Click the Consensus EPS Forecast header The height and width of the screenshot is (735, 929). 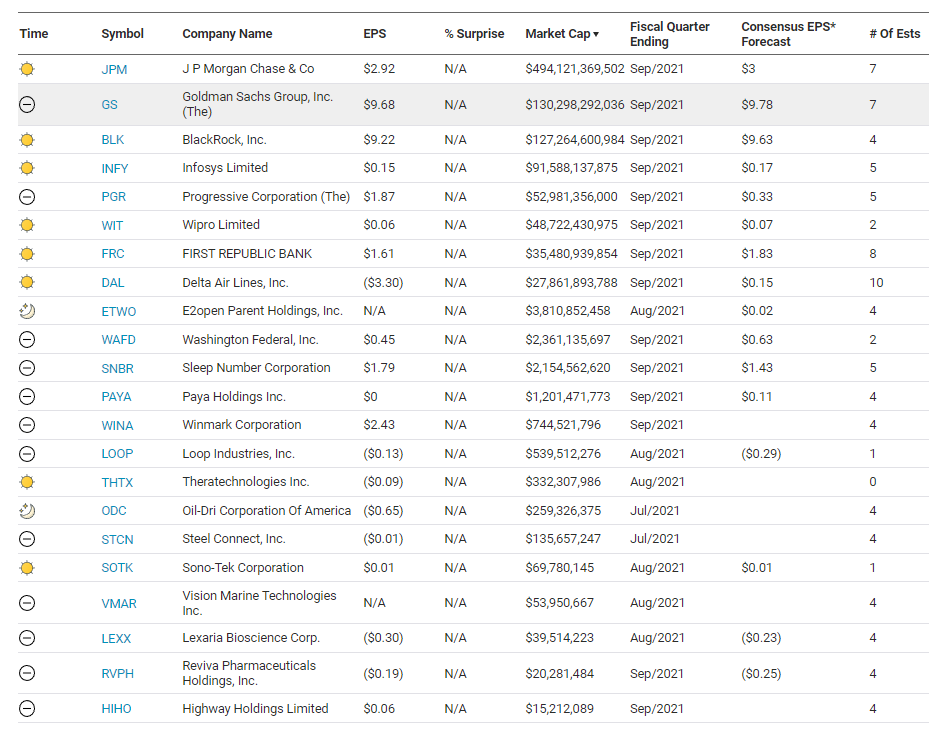click(788, 34)
